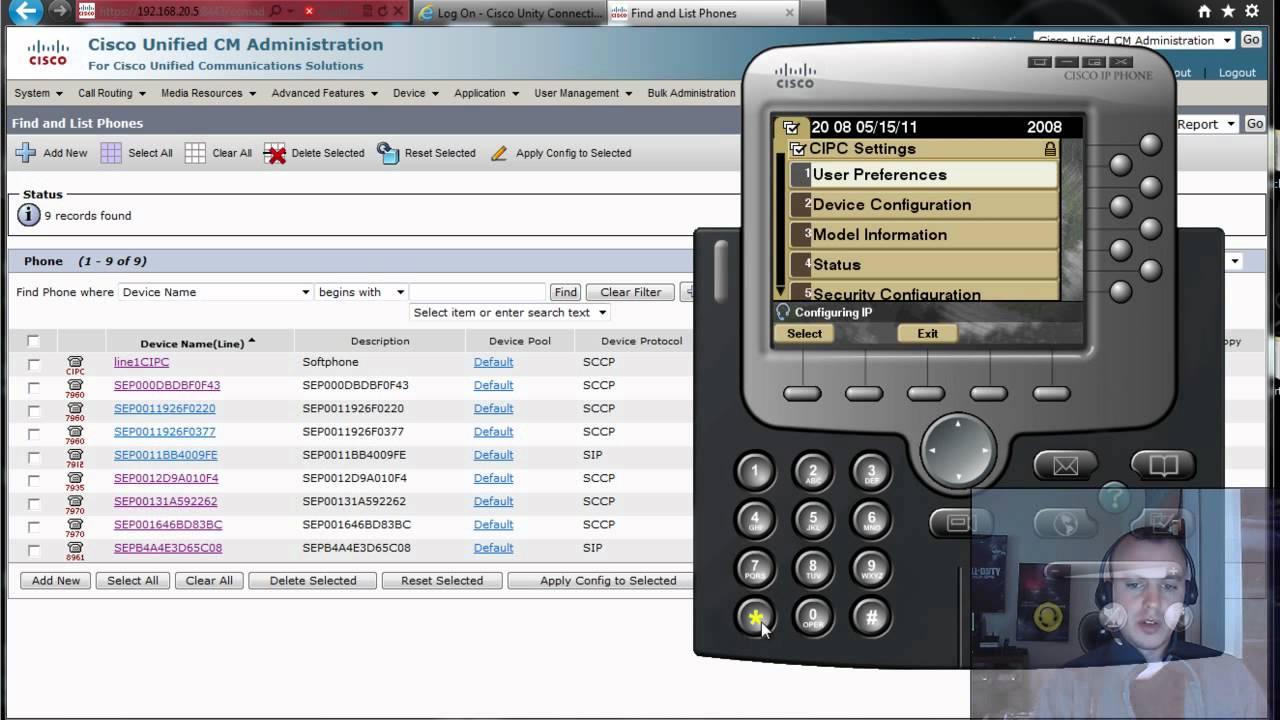Click the Directories book button on the phone
1280x720 pixels.
tap(1163, 465)
